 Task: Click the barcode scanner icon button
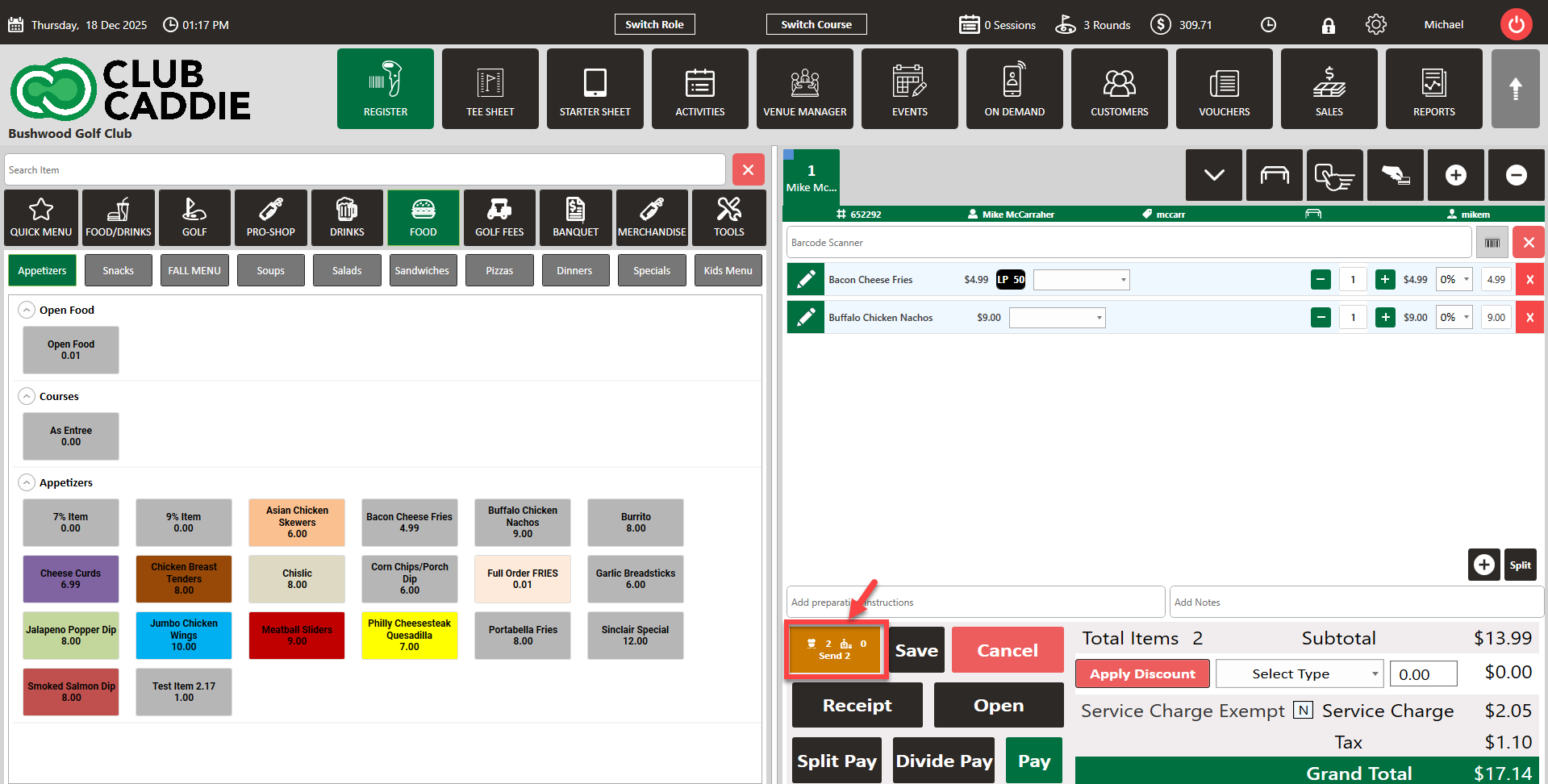pyautogui.click(x=1492, y=243)
